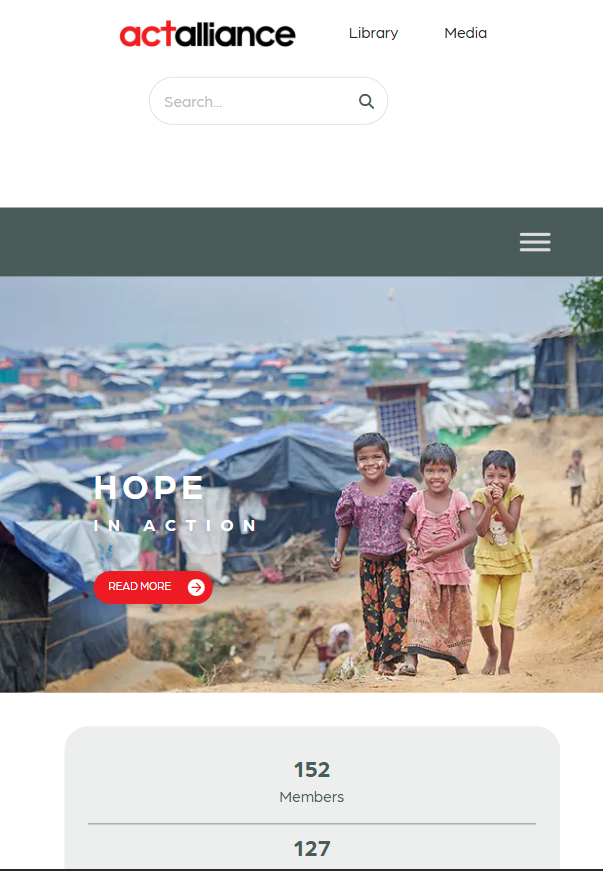Click the READ MORE button
The image size is (603, 871).
(x=153, y=587)
